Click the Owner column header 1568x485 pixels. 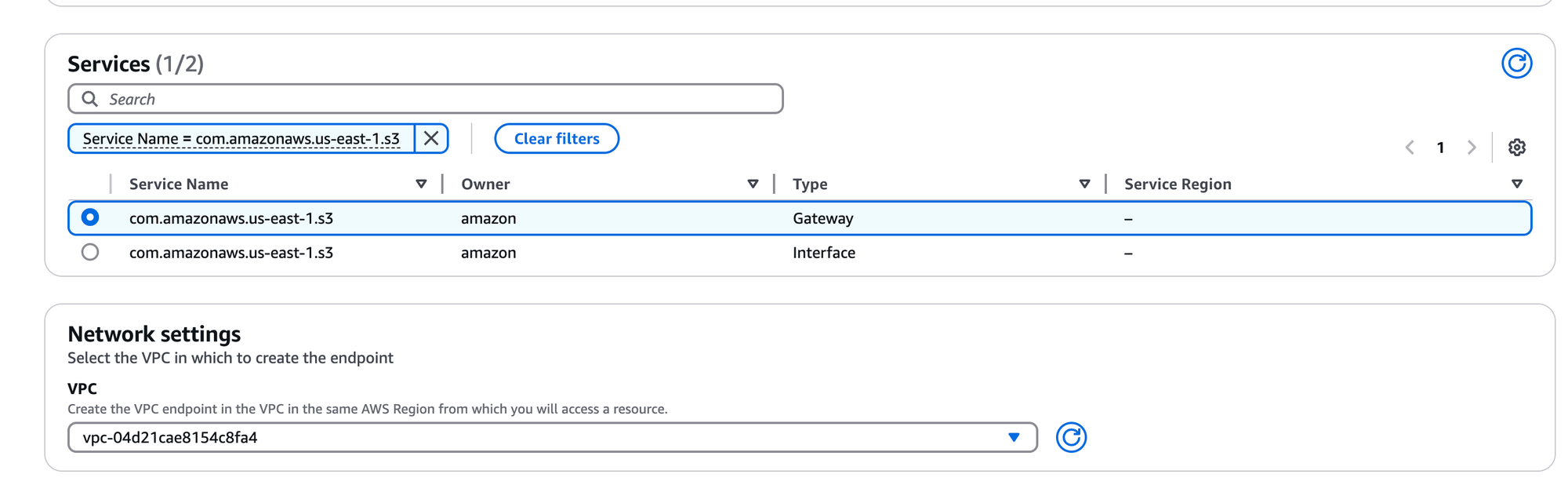(485, 184)
